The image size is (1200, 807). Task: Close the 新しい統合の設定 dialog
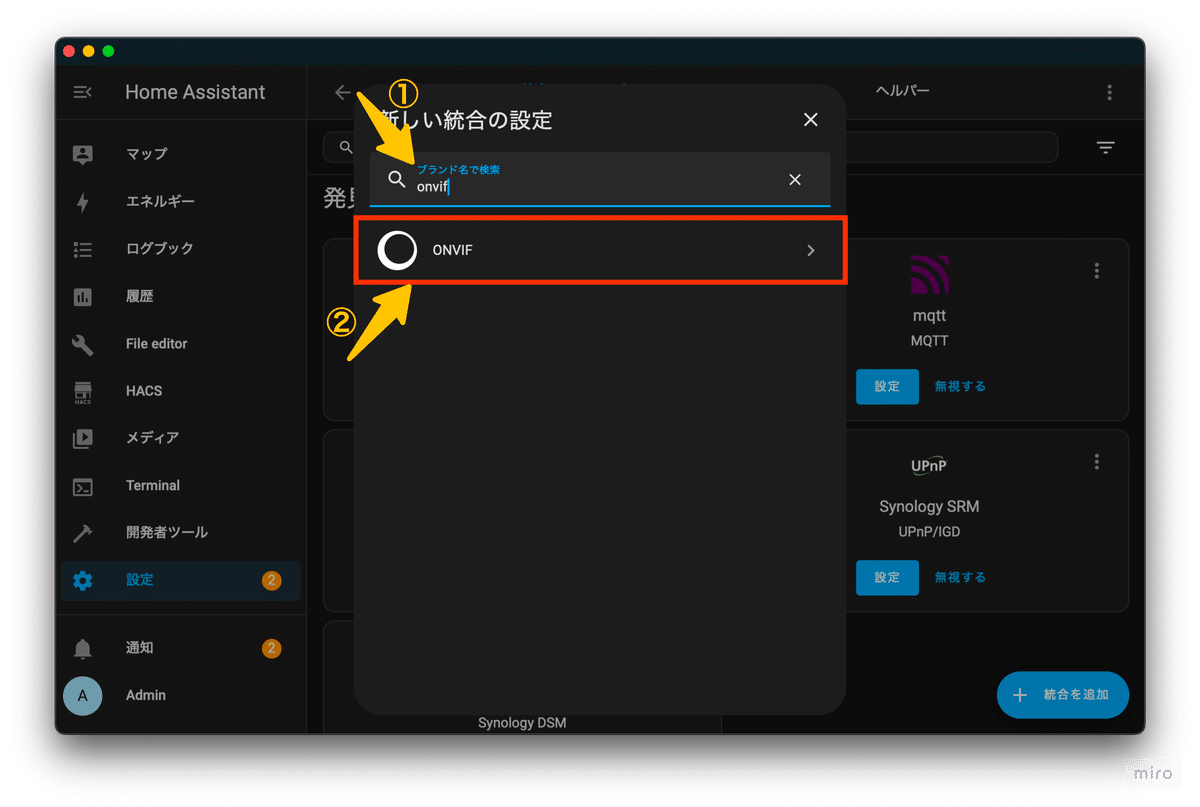pyautogui.click(x=811, y=120)
